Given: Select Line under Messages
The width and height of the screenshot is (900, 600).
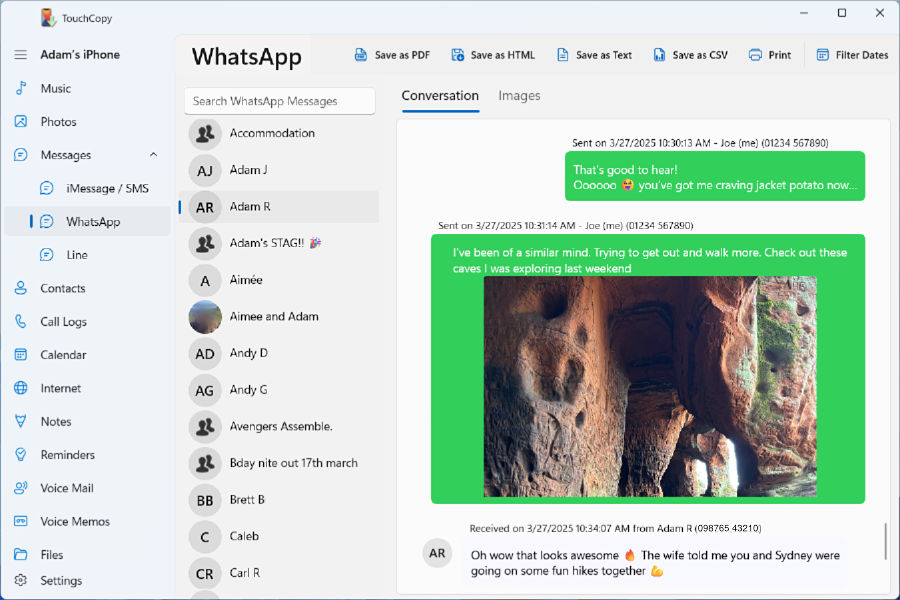Looking at the screenshot, I should click(77, 255).
